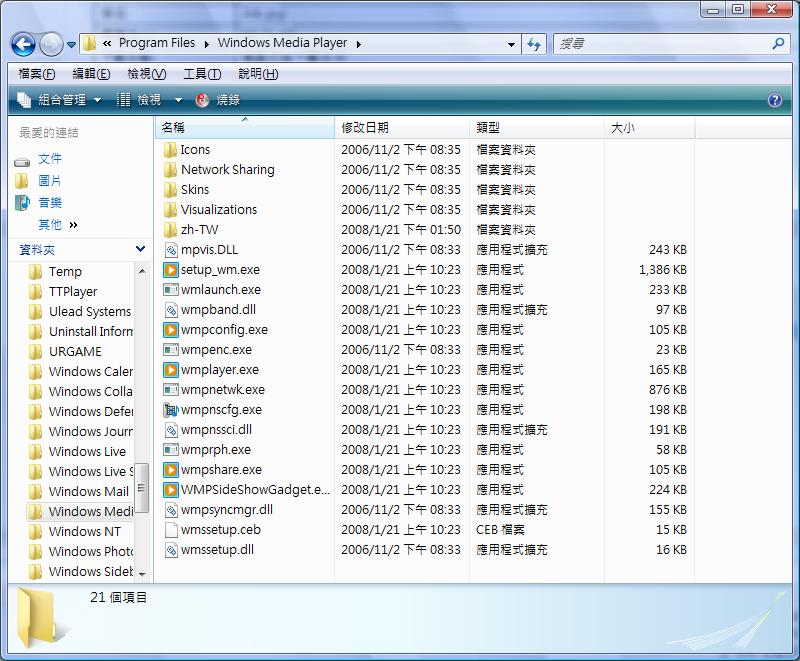Collapse the 資料夾 folders pane

point(140,249)
